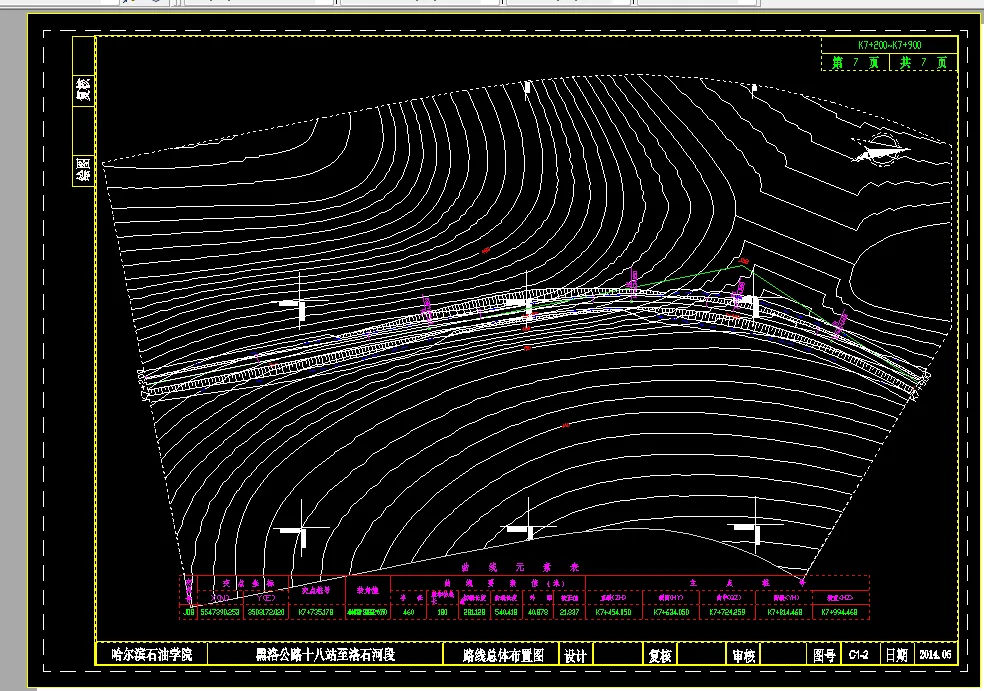This screenshot has width=984, height=691.
Task: Click the 路线总体布置图 drawing name
Action: pyautogui.click(x=503, y=655)
